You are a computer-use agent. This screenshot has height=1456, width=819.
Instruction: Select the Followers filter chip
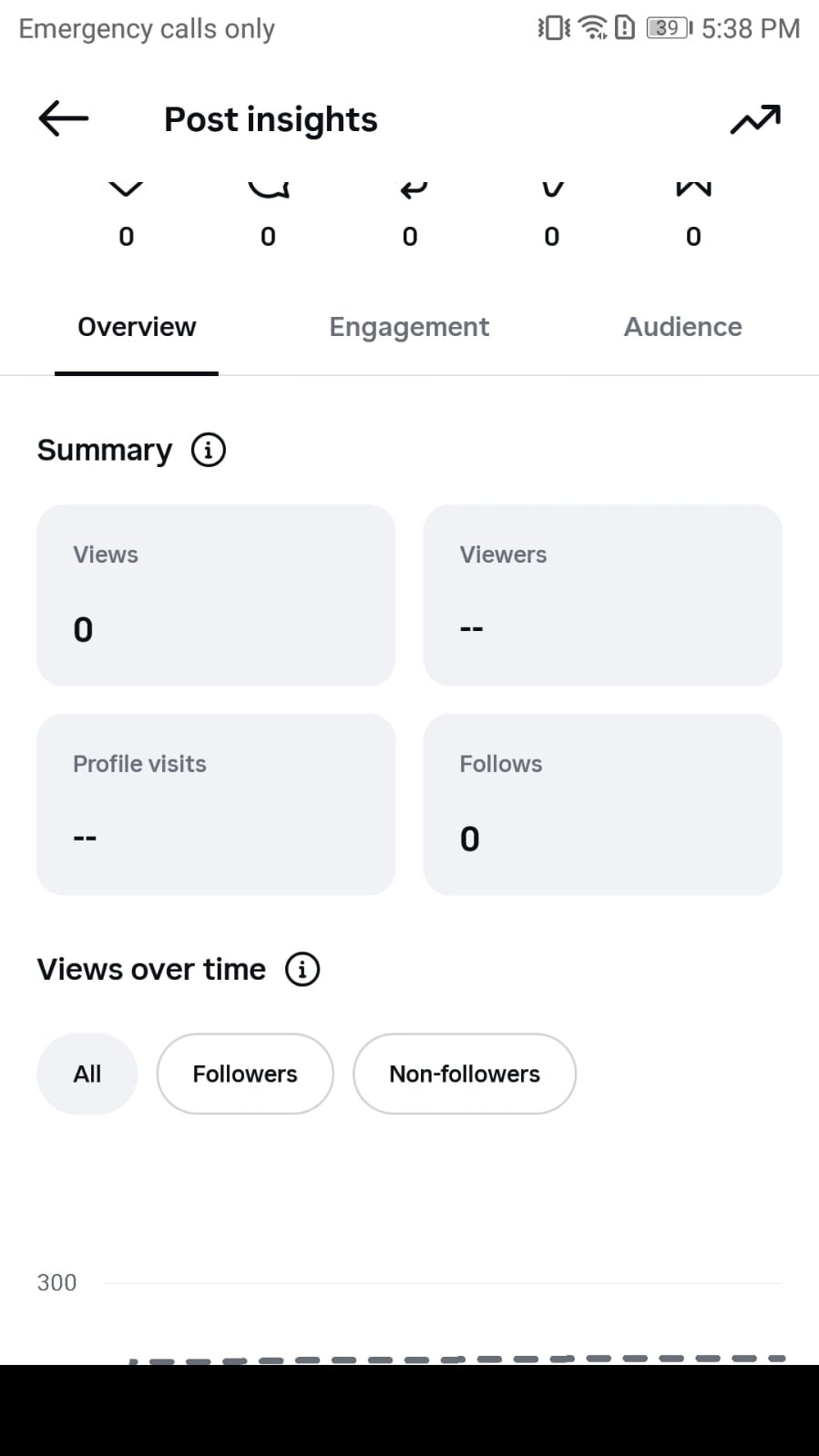pyautogui.click(x=245, y=1074)
